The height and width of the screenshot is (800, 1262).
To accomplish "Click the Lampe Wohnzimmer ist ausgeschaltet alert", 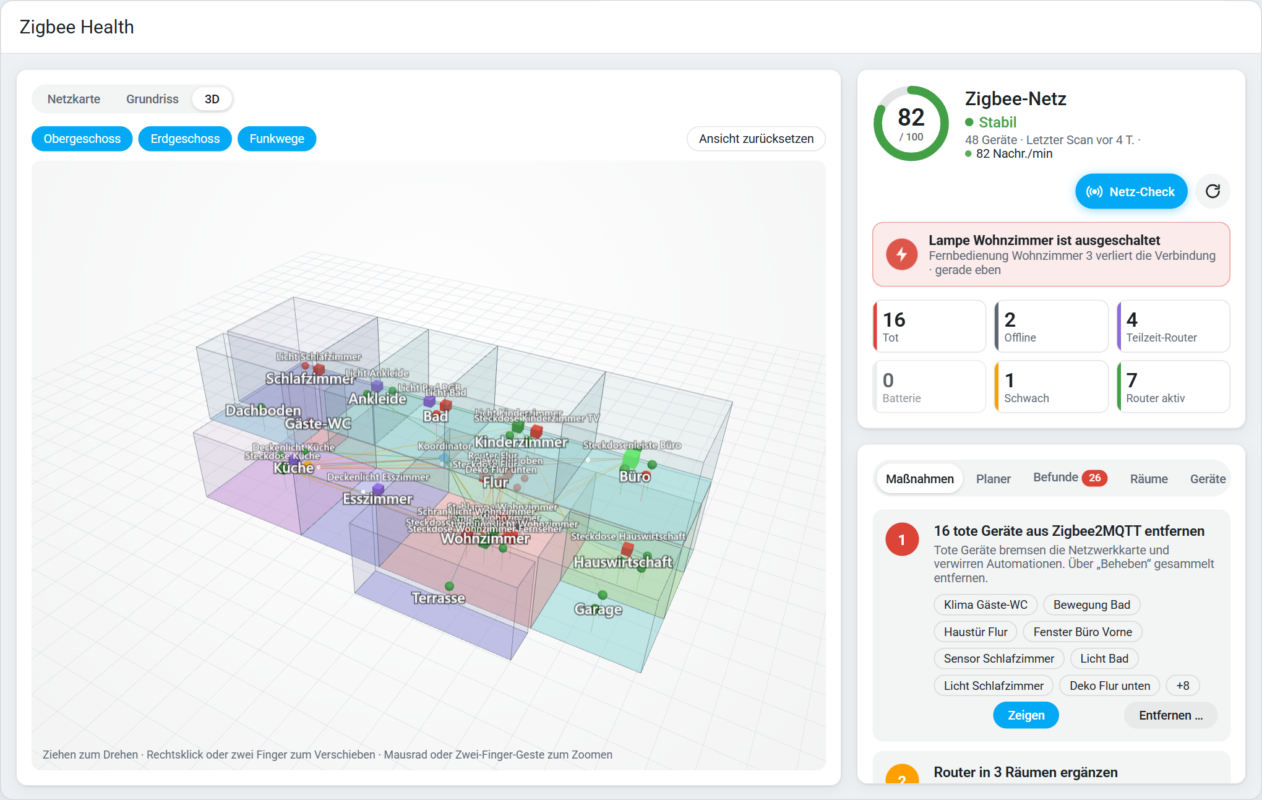I will click(x=1051, y=255).
